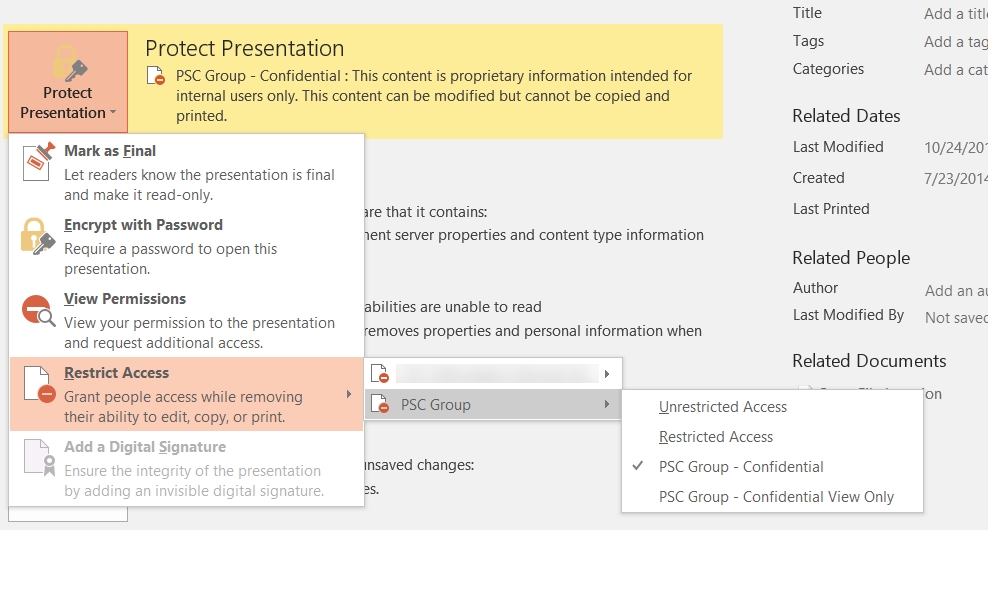The width and height of the screenshot is (988, 600).
Task: Choose the Mark as Final menu entry
Action: (x=187, y=172)
